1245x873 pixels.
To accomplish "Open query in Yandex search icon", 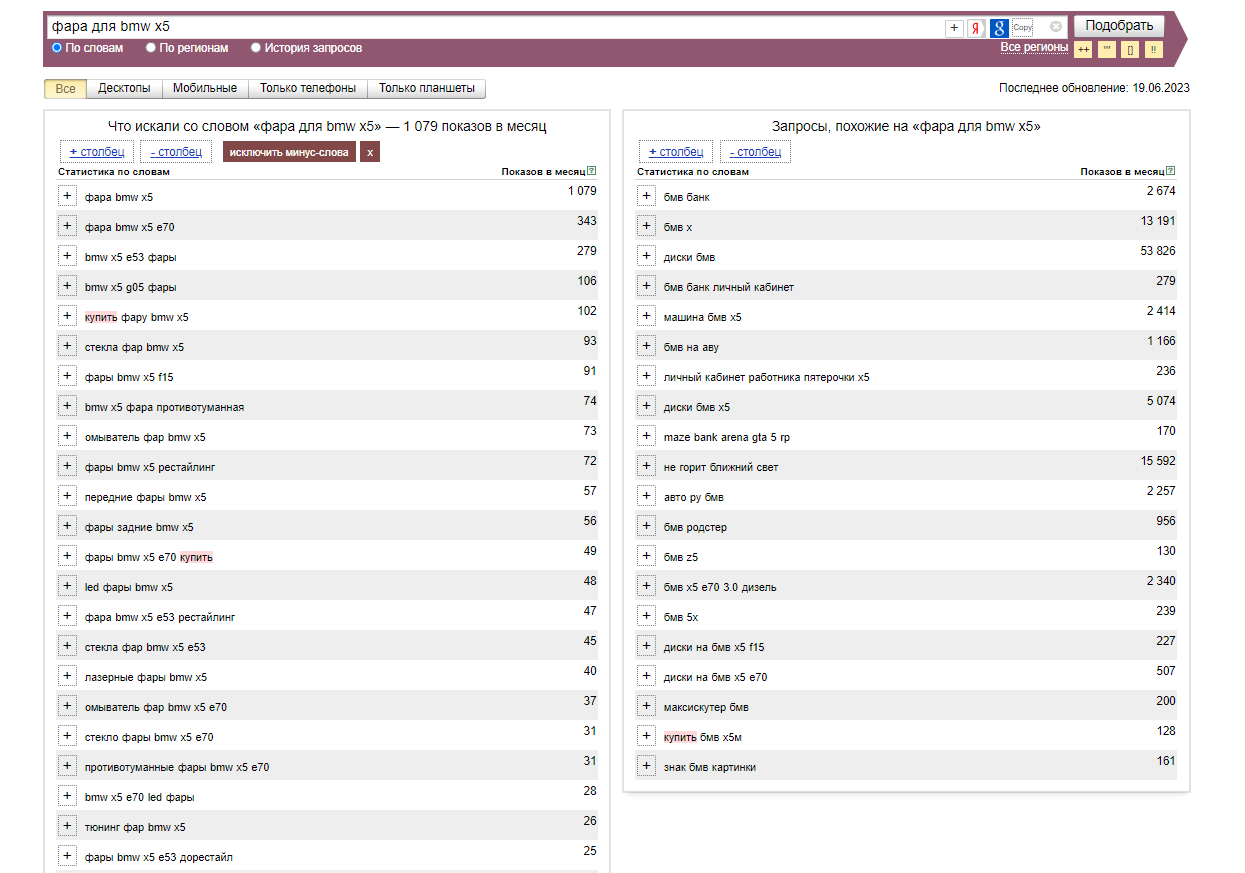I will (x=976, y=28).
